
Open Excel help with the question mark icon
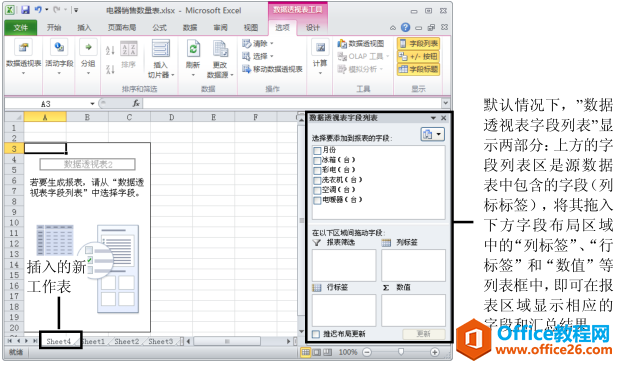point(405,27)
